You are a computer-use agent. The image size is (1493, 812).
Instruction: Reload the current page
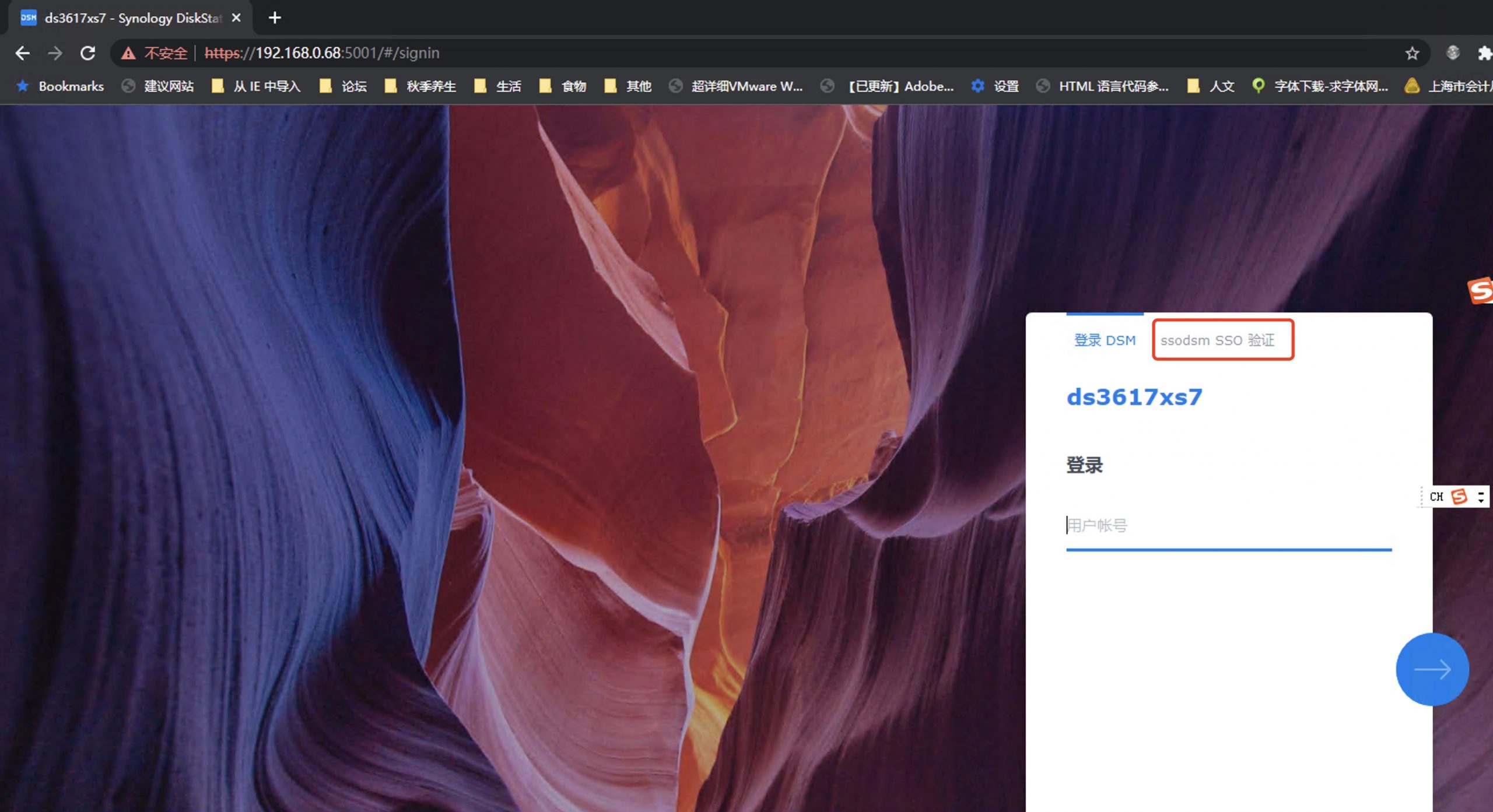click(x=87, y=53)
